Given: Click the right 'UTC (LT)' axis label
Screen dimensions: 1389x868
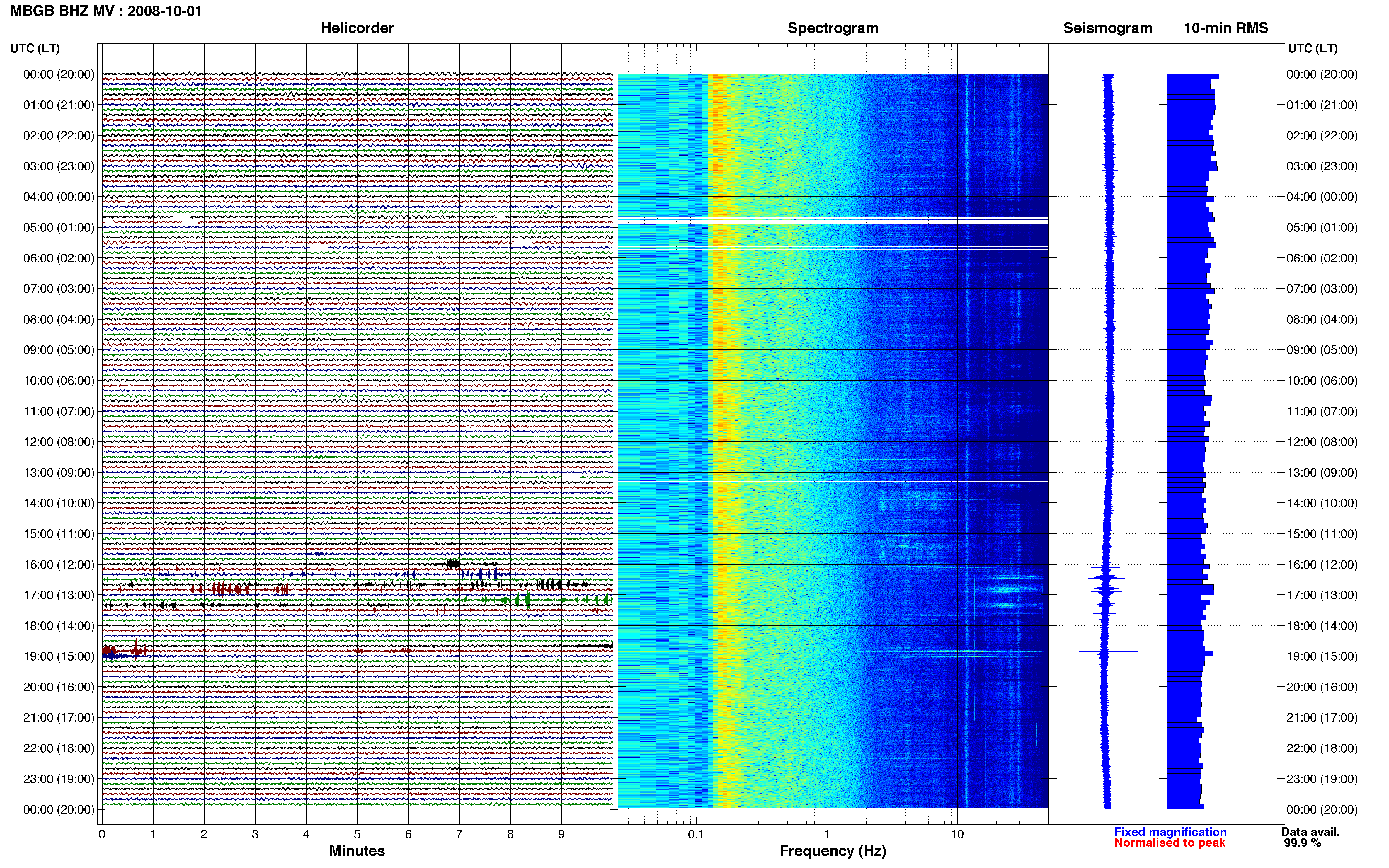Looking at the screenshot, I should [1313, 48].
